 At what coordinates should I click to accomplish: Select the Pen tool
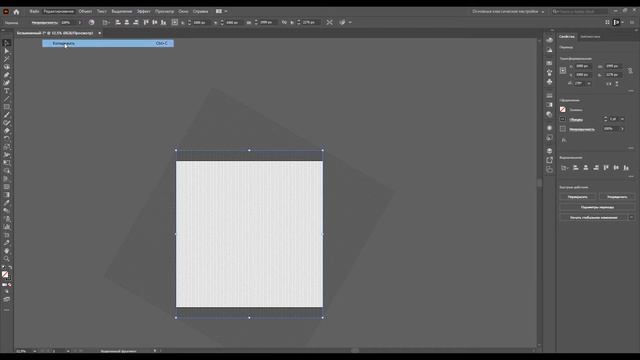pos(7,75)
